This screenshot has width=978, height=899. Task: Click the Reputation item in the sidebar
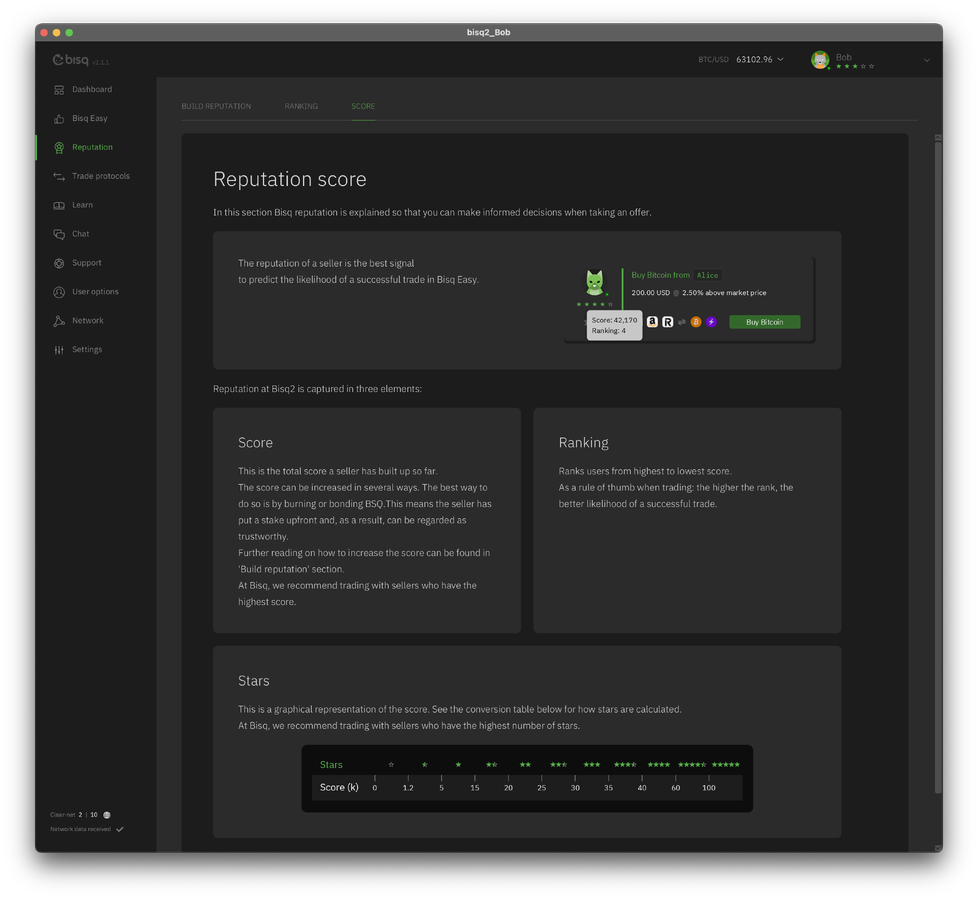pyautogui.click(x=92, y=148)
